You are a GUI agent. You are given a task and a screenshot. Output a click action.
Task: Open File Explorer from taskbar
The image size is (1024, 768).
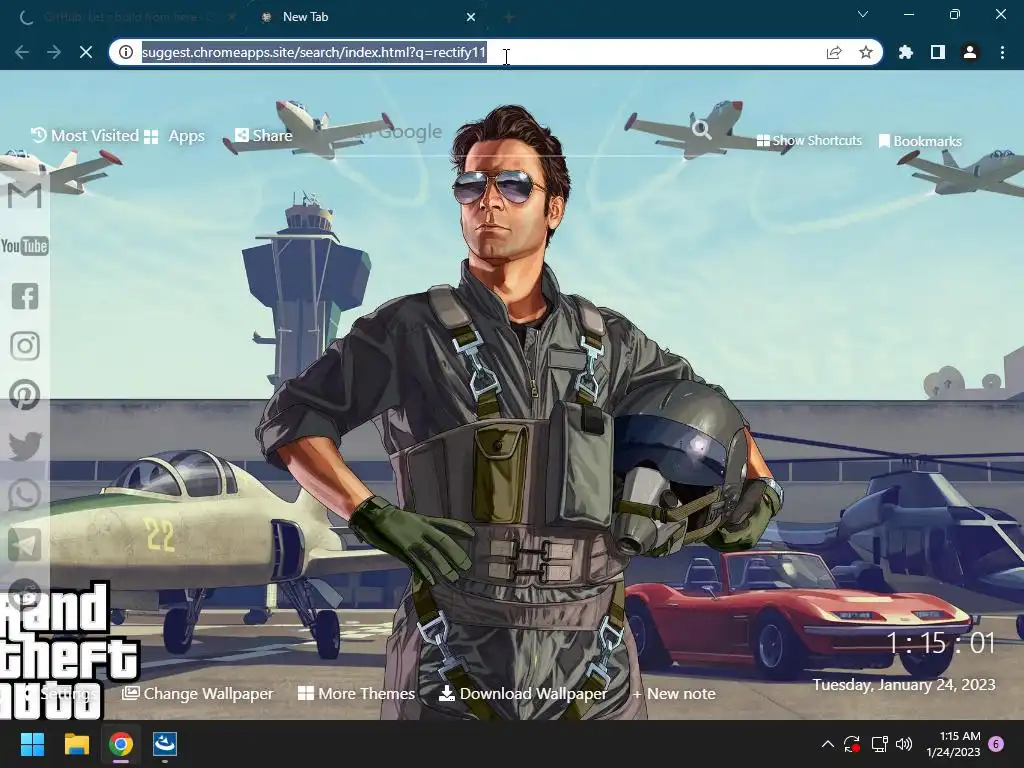point(76,744)
